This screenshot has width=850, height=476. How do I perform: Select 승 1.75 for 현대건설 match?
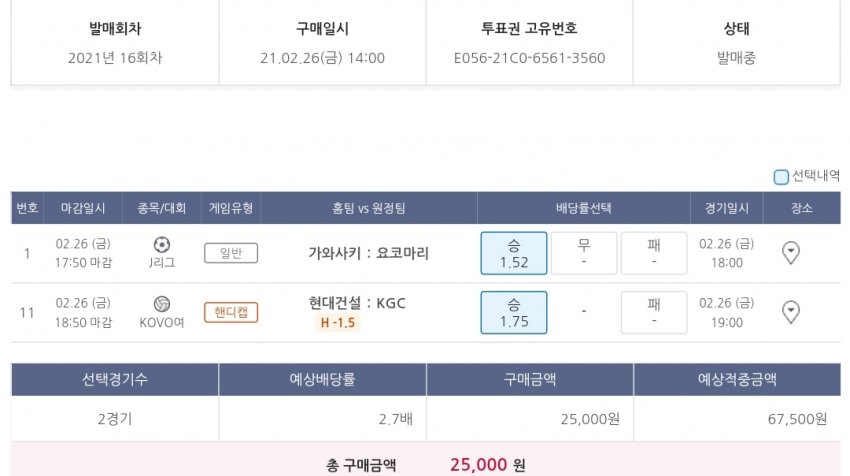(x=513, y=312)
